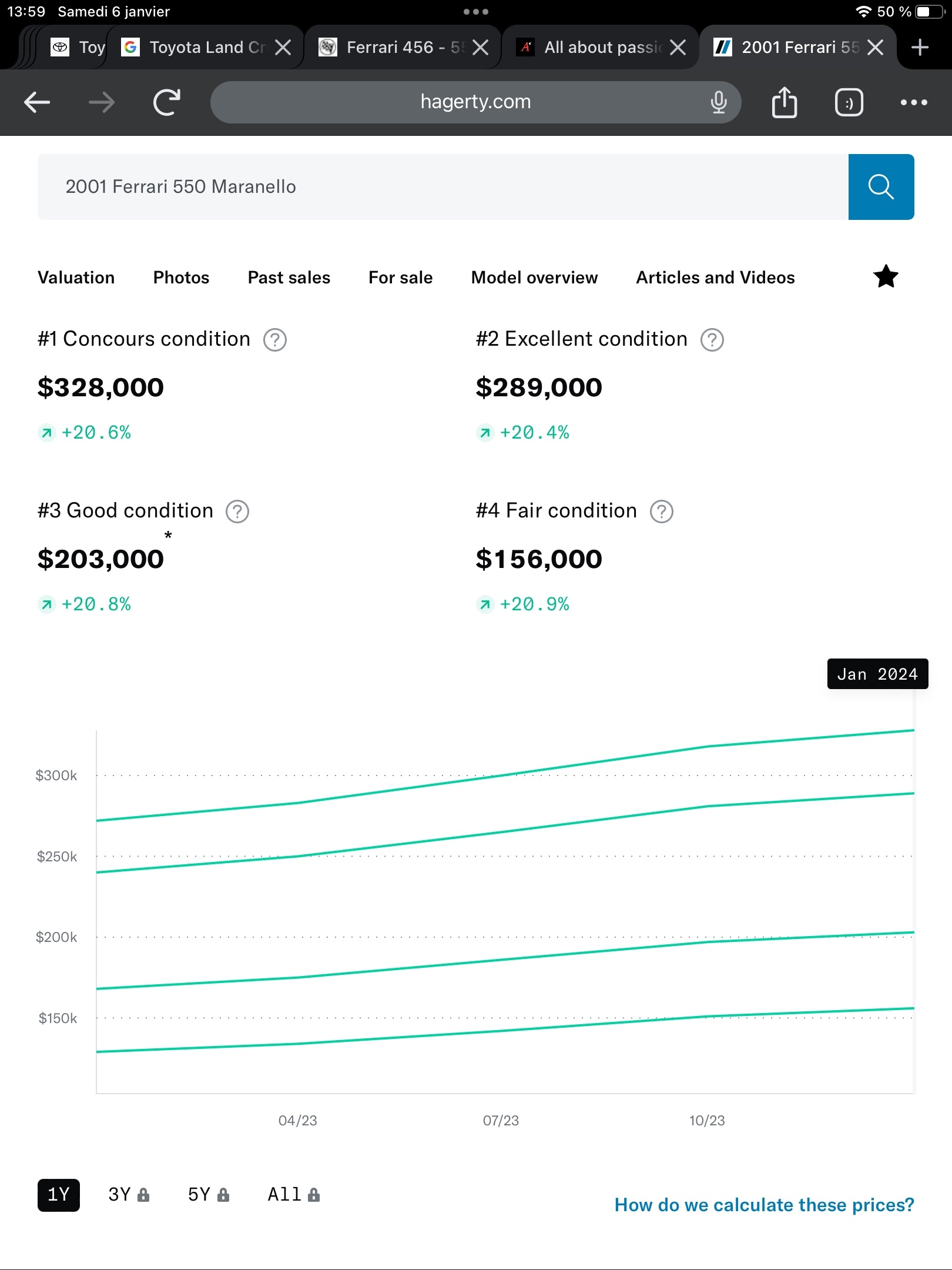Show help for #3 Good condition

[x=237, y=512]
